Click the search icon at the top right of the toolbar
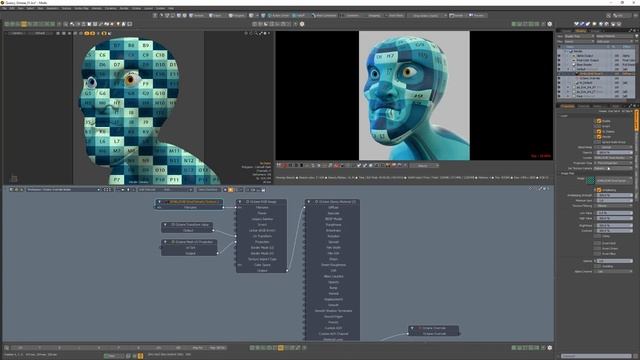 tap(608, 16)
